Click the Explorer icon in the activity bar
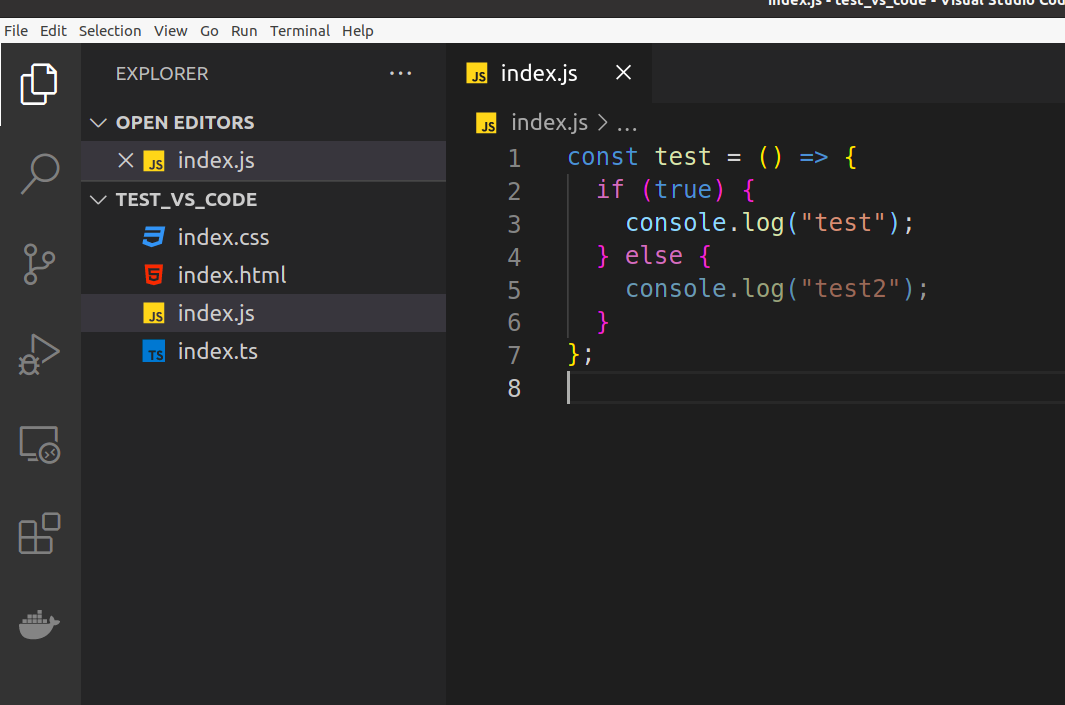This screenshot has height=705, width=1065. [39, 84]
